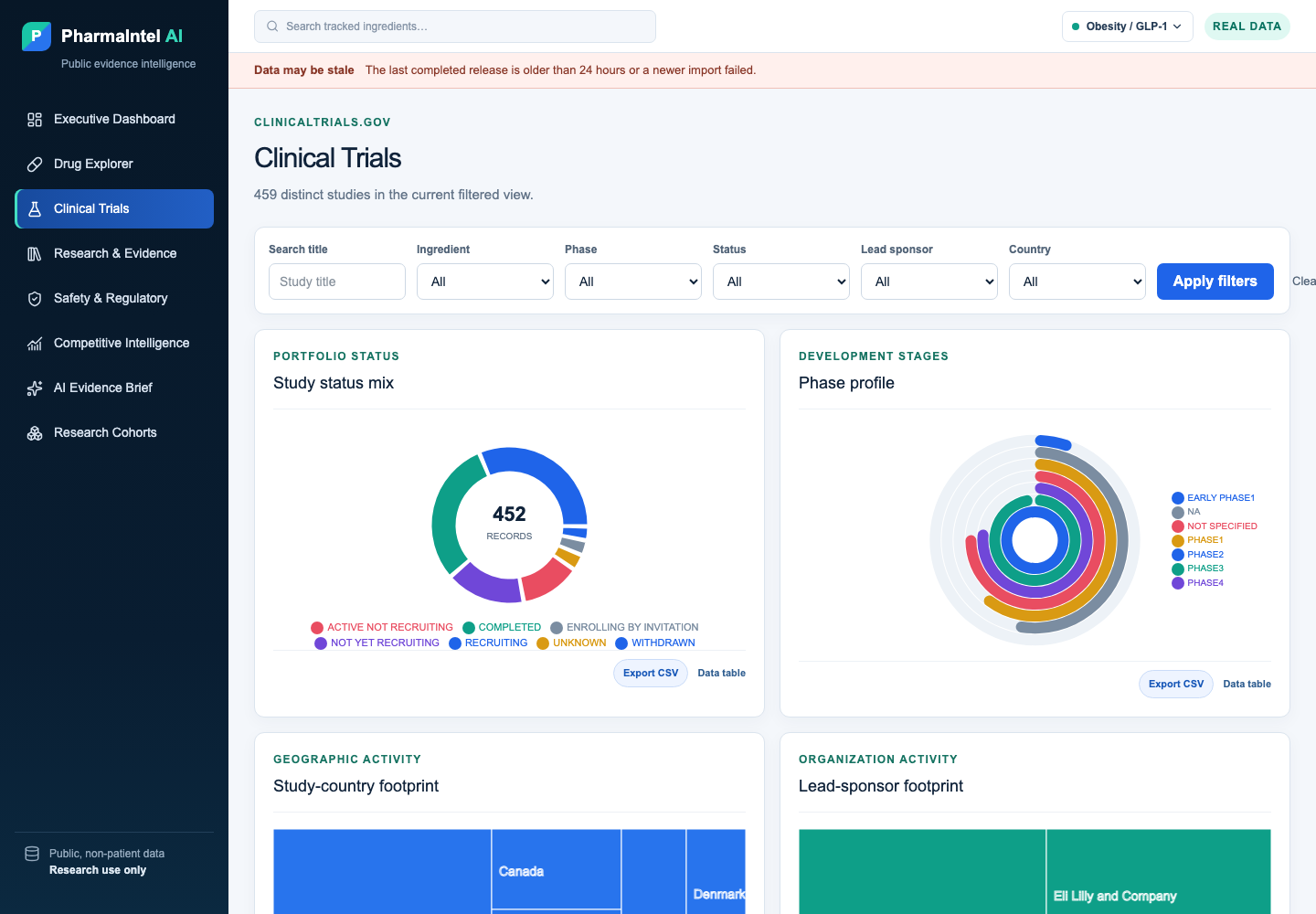The image size is (1316, 914).
Task: Toggle ACTIVE NOT RECRUITING legend swatch
Action: [x=317, y=628]
